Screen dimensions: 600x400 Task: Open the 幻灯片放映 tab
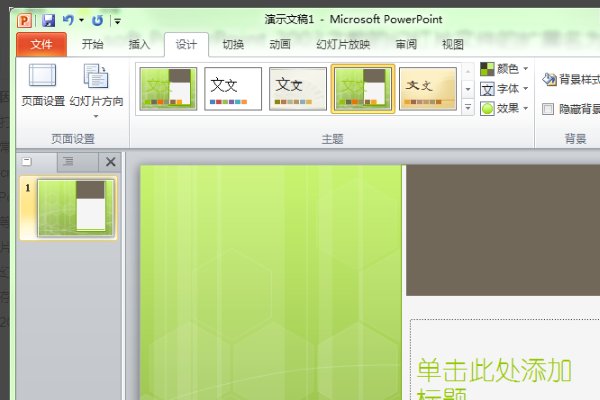tap(343, 44)
